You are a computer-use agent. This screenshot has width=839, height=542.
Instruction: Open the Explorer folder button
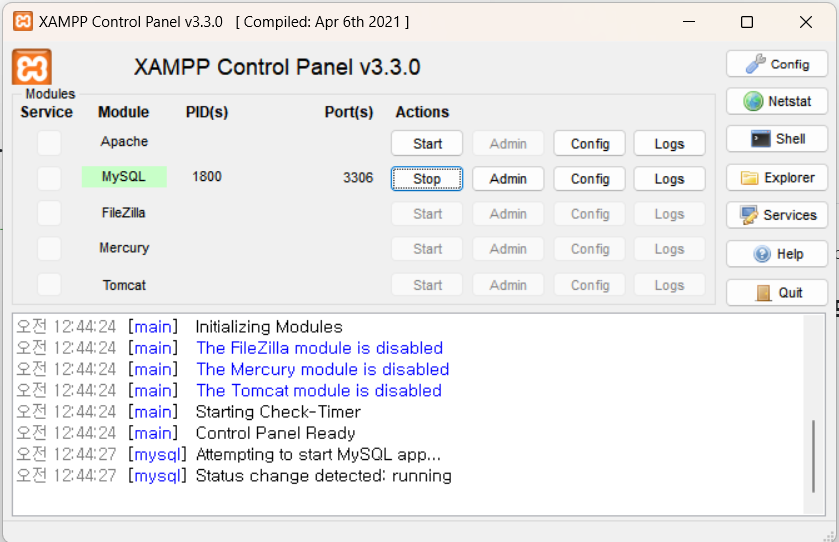tap(776, 178)
